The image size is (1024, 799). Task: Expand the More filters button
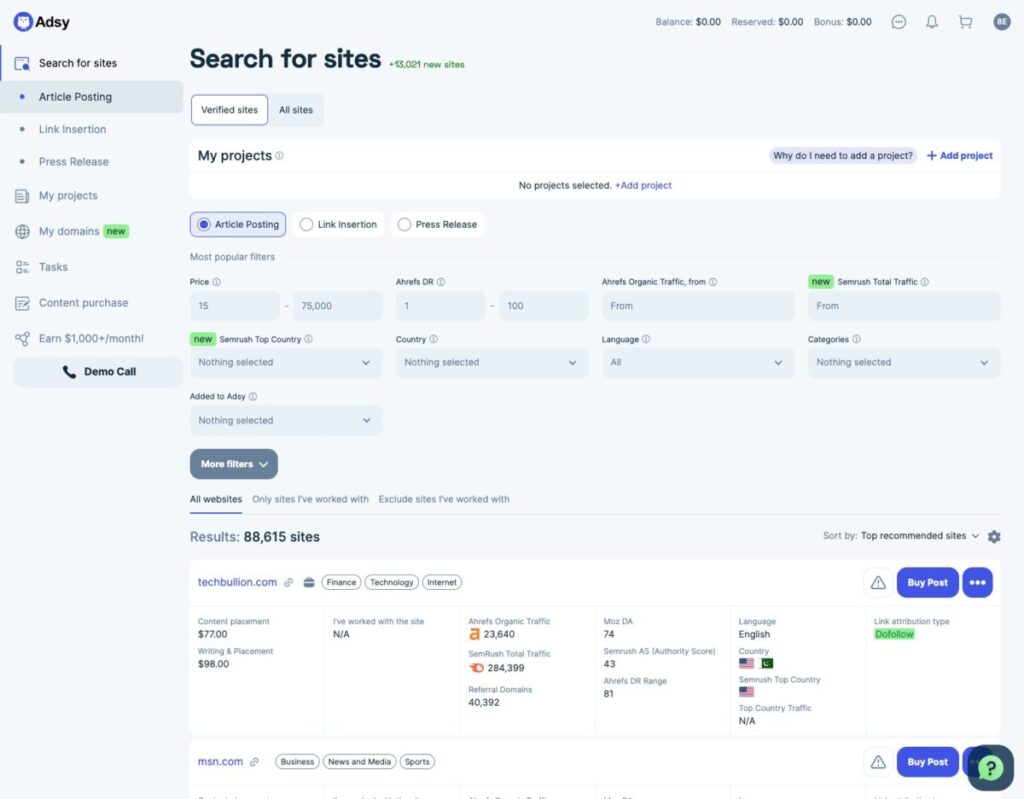234,464
